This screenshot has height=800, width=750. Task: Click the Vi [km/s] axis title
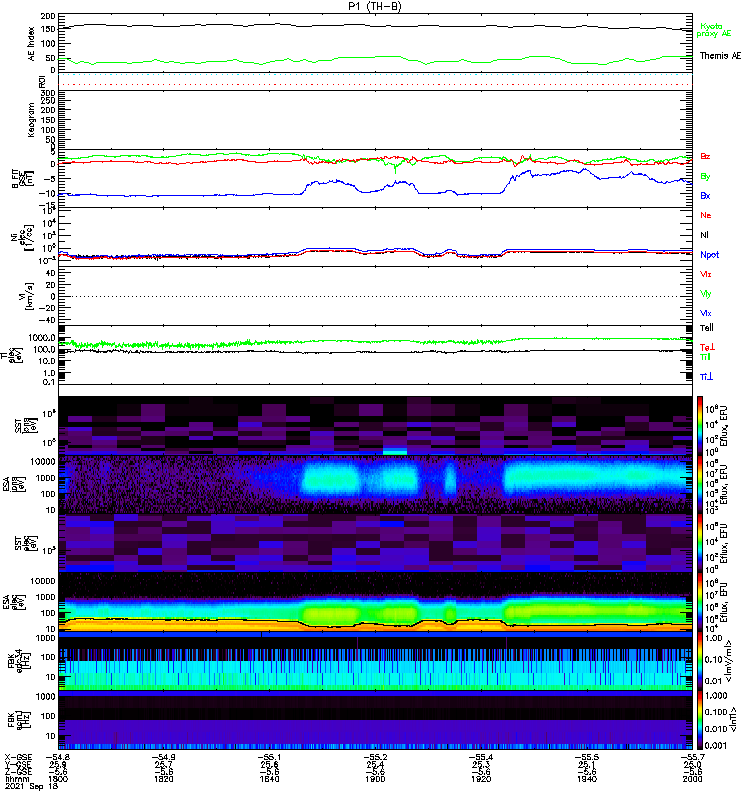pos(27,296)
